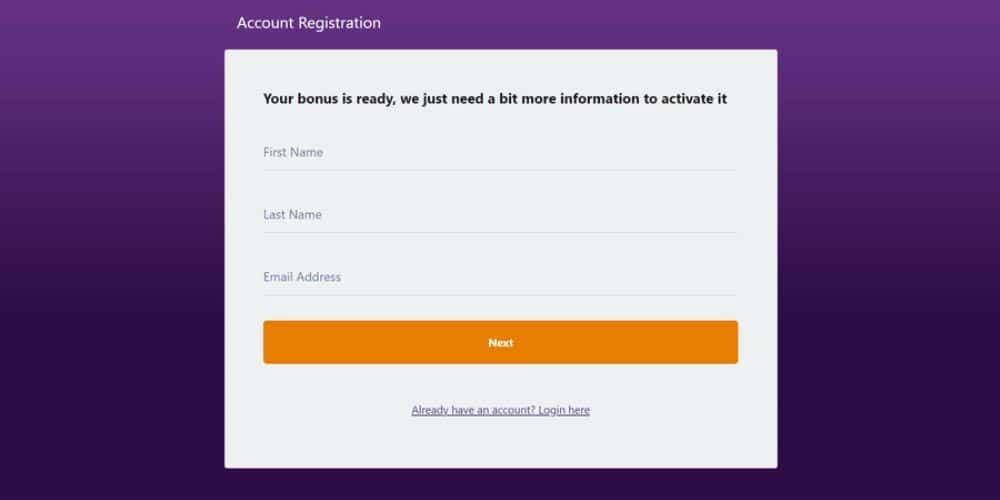Select the Email Address input field
Screen dimensions: 1000x500
click(x=500, y=277)
